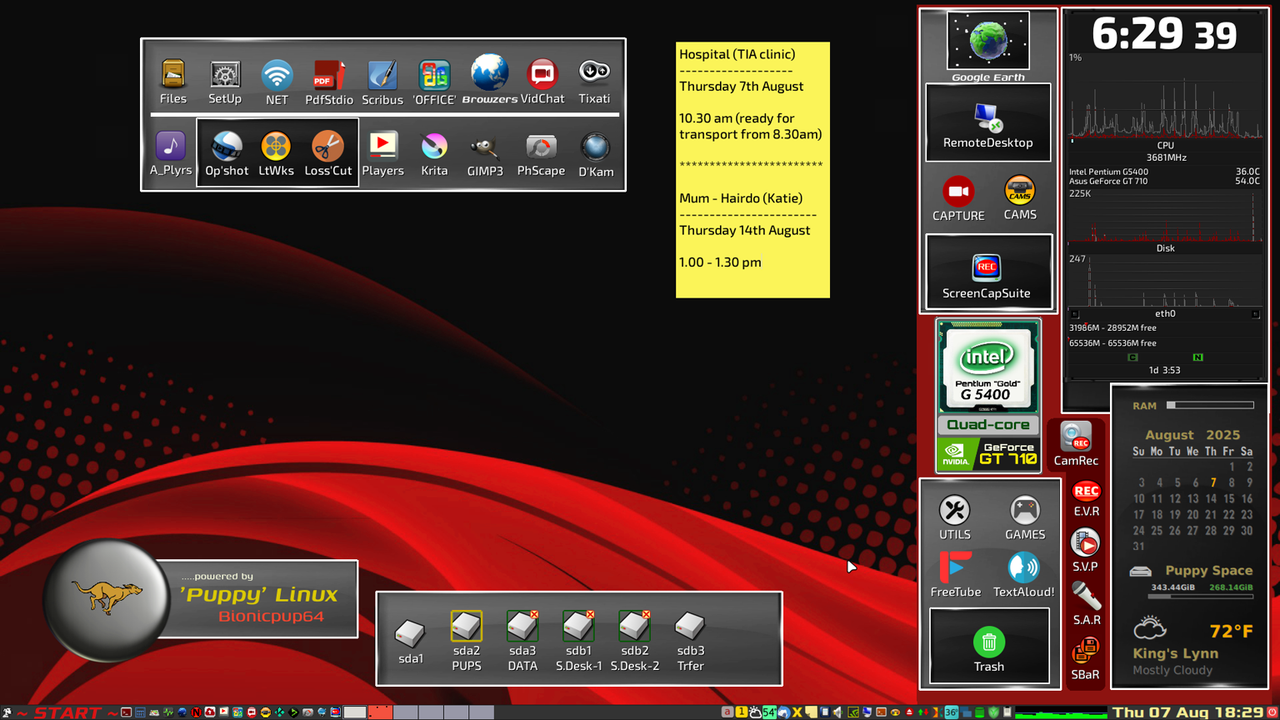Open the GAMES controller icon
Image resolution: width=1280 pixels, height=720 pixels.
[1025, 511]
